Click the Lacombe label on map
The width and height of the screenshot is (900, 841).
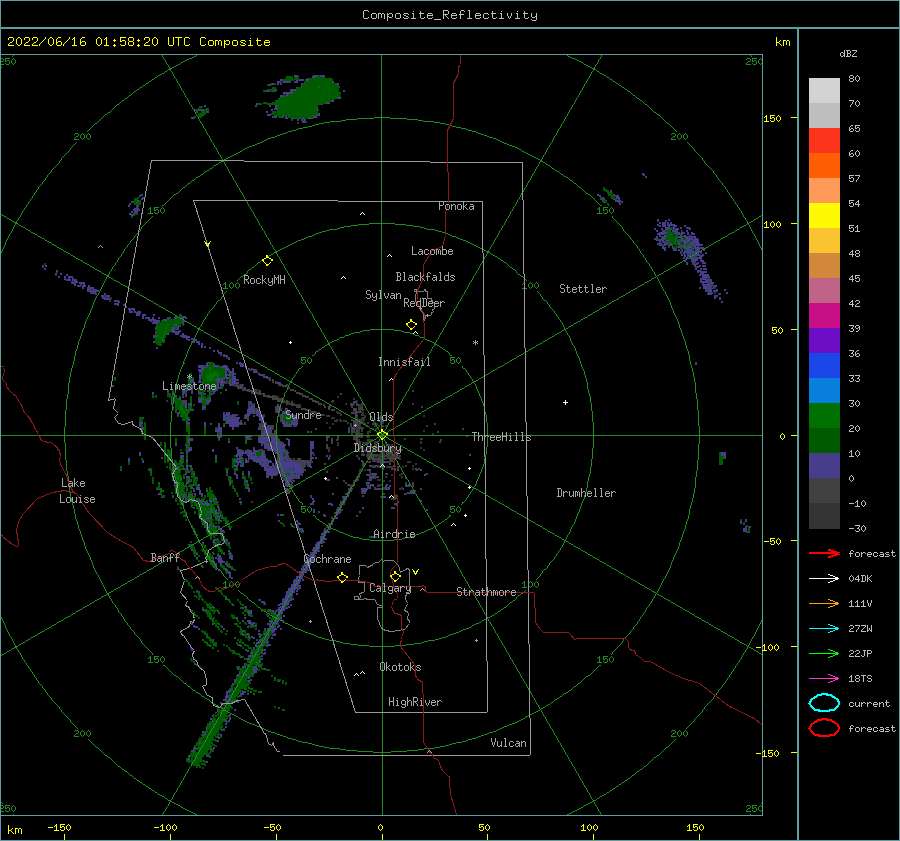[432, 251]
